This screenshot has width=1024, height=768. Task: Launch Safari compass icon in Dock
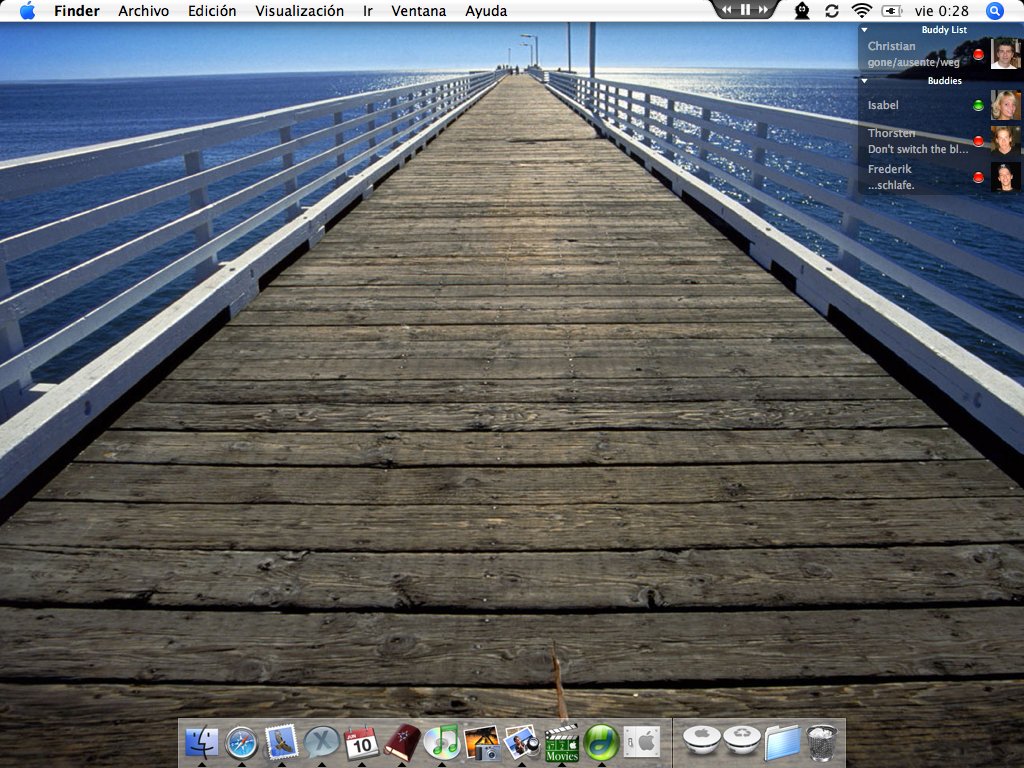click(x=242, y=743)
